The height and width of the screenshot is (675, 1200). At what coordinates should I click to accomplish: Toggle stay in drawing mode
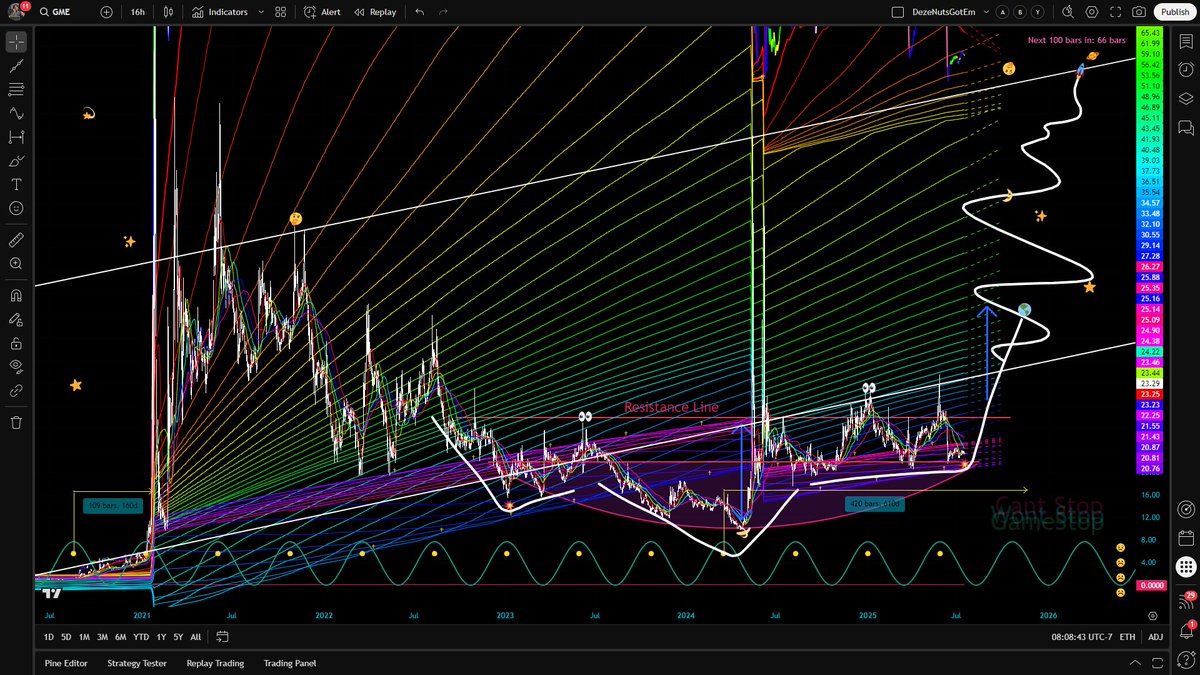point(16,320)
